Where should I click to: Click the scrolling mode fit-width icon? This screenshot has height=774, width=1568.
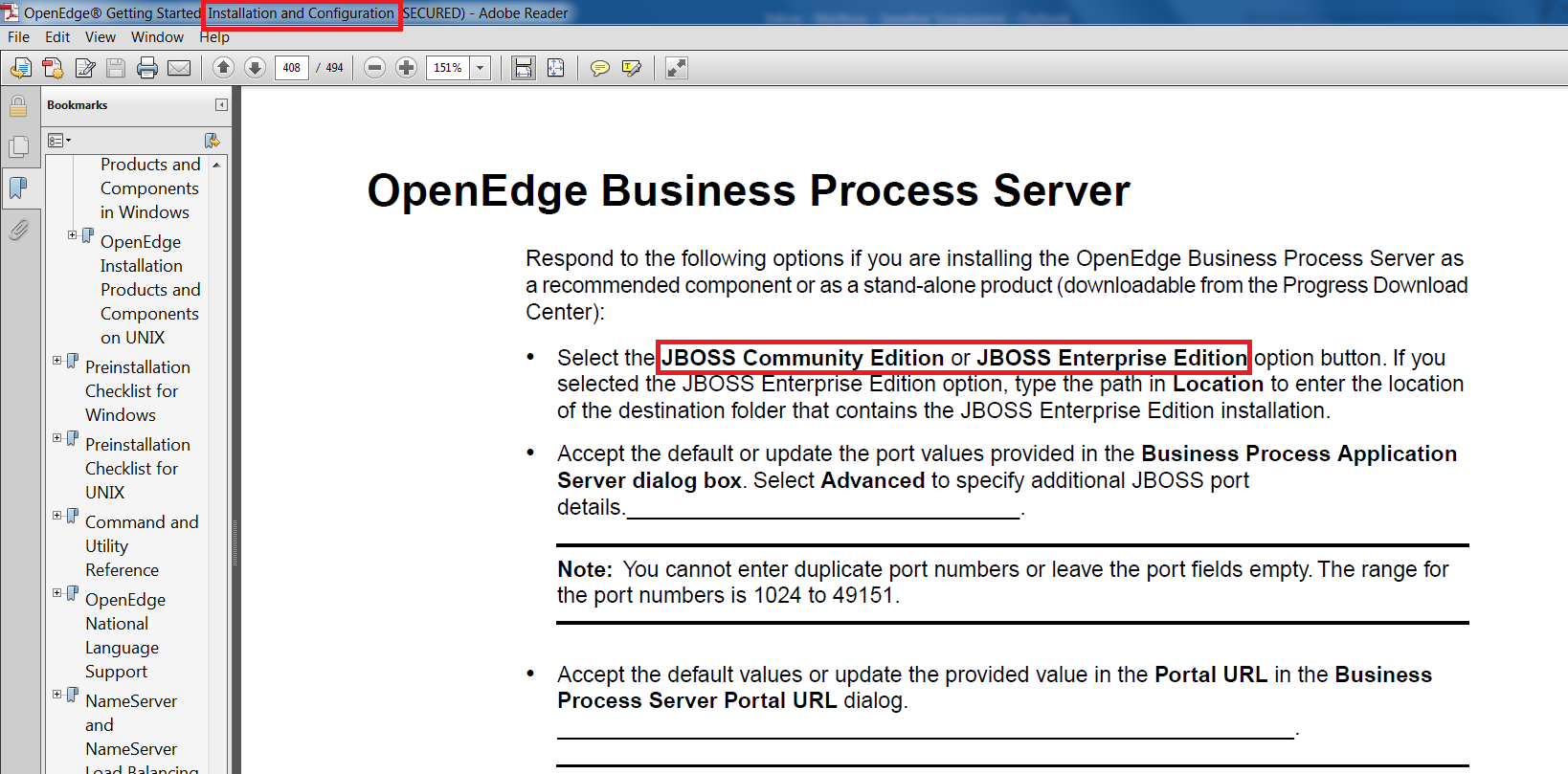(523, 68)
